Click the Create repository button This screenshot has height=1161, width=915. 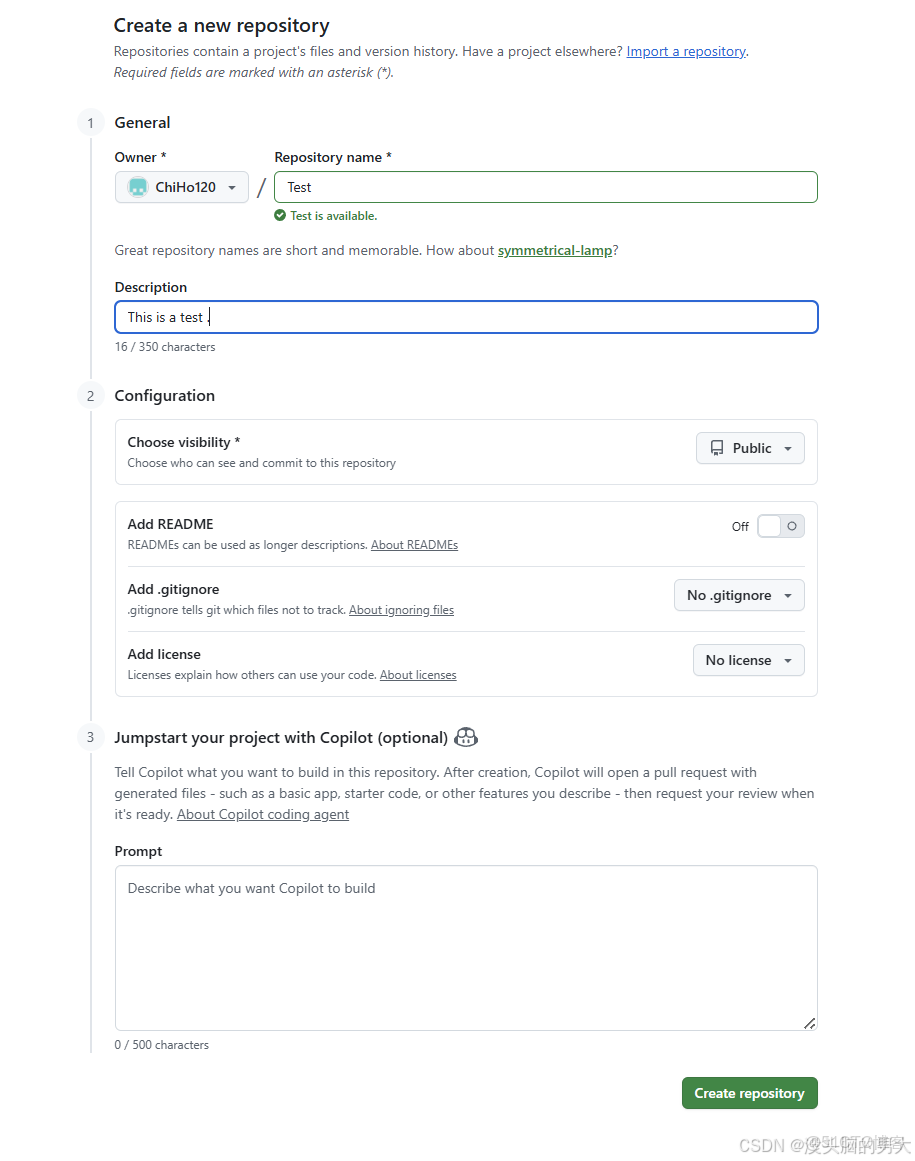pos(749,1093)
